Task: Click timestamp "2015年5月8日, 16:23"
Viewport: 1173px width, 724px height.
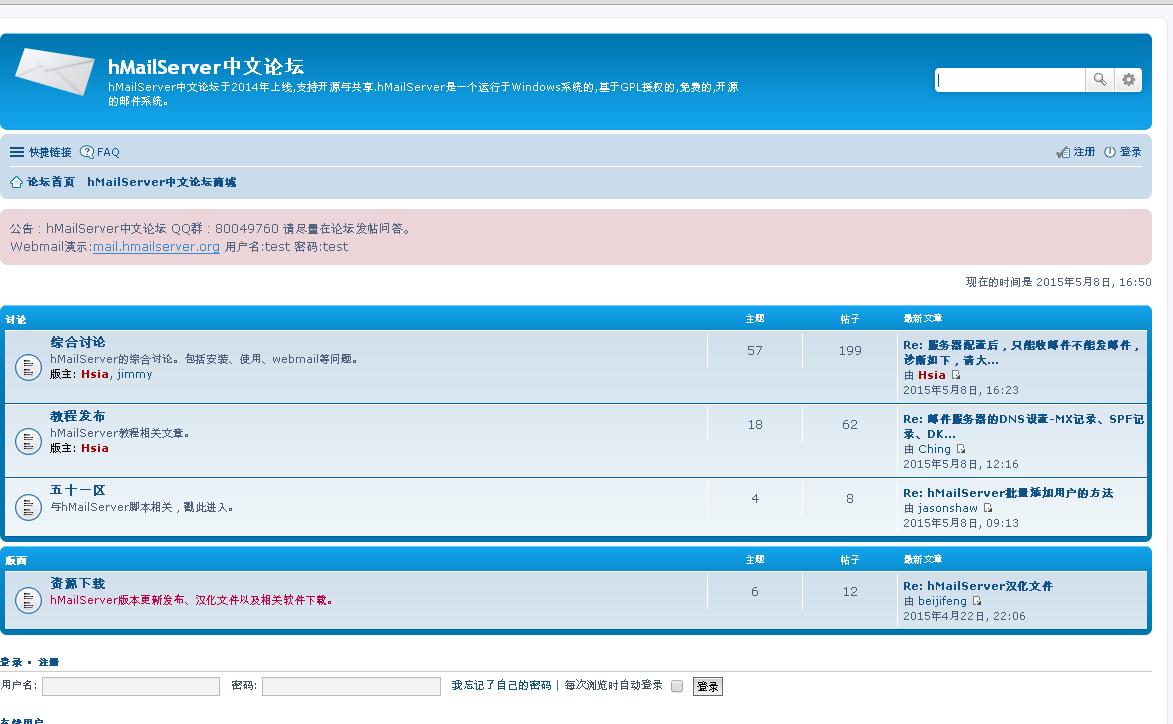Action: (961, 390)
